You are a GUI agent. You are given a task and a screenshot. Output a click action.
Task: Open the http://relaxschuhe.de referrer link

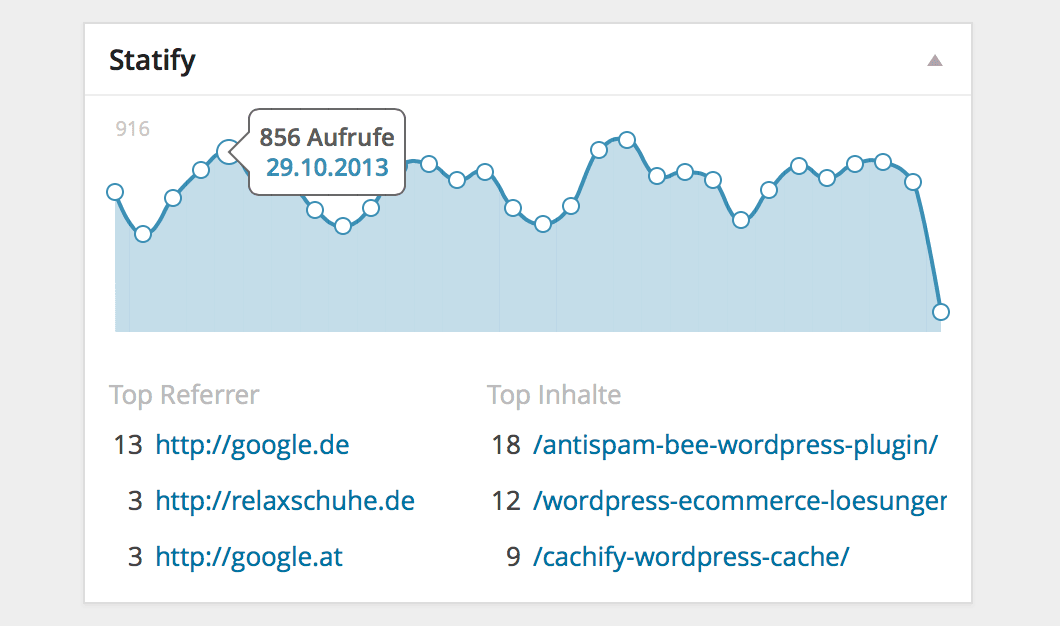coord(285,500)
